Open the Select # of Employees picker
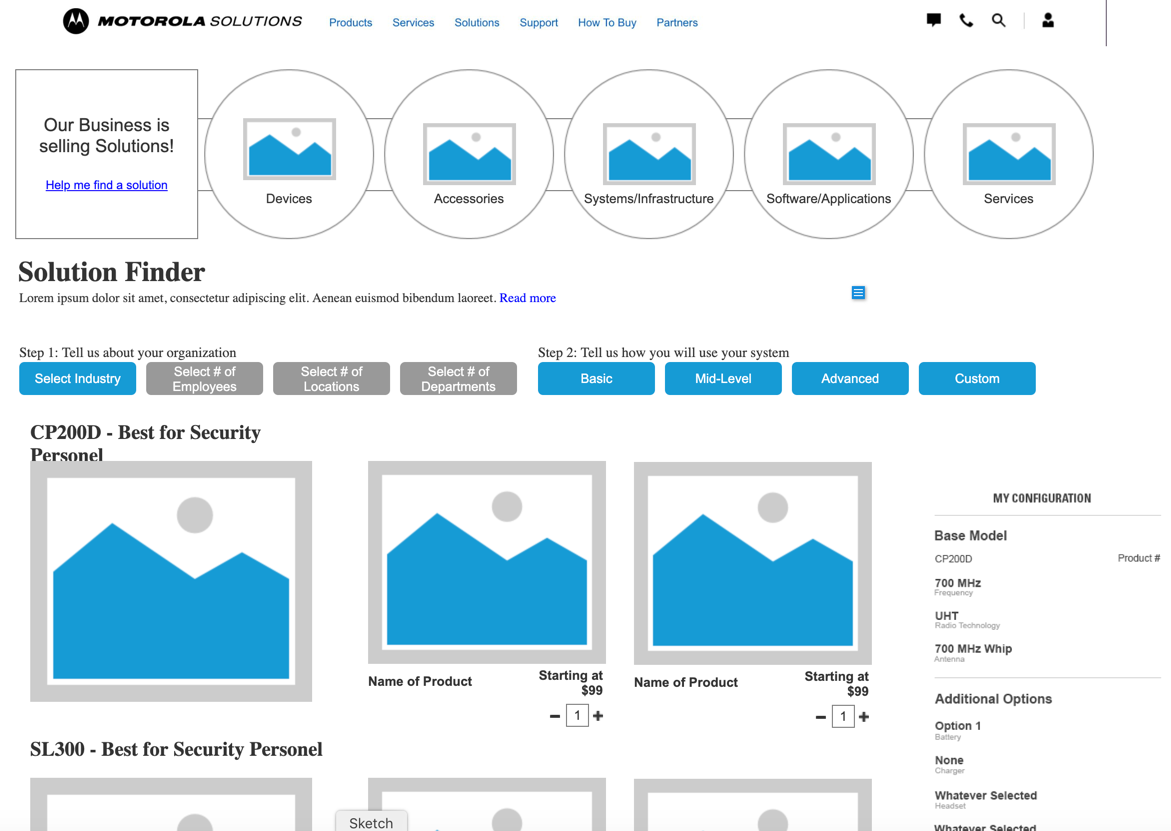 [x=204, y=378]
